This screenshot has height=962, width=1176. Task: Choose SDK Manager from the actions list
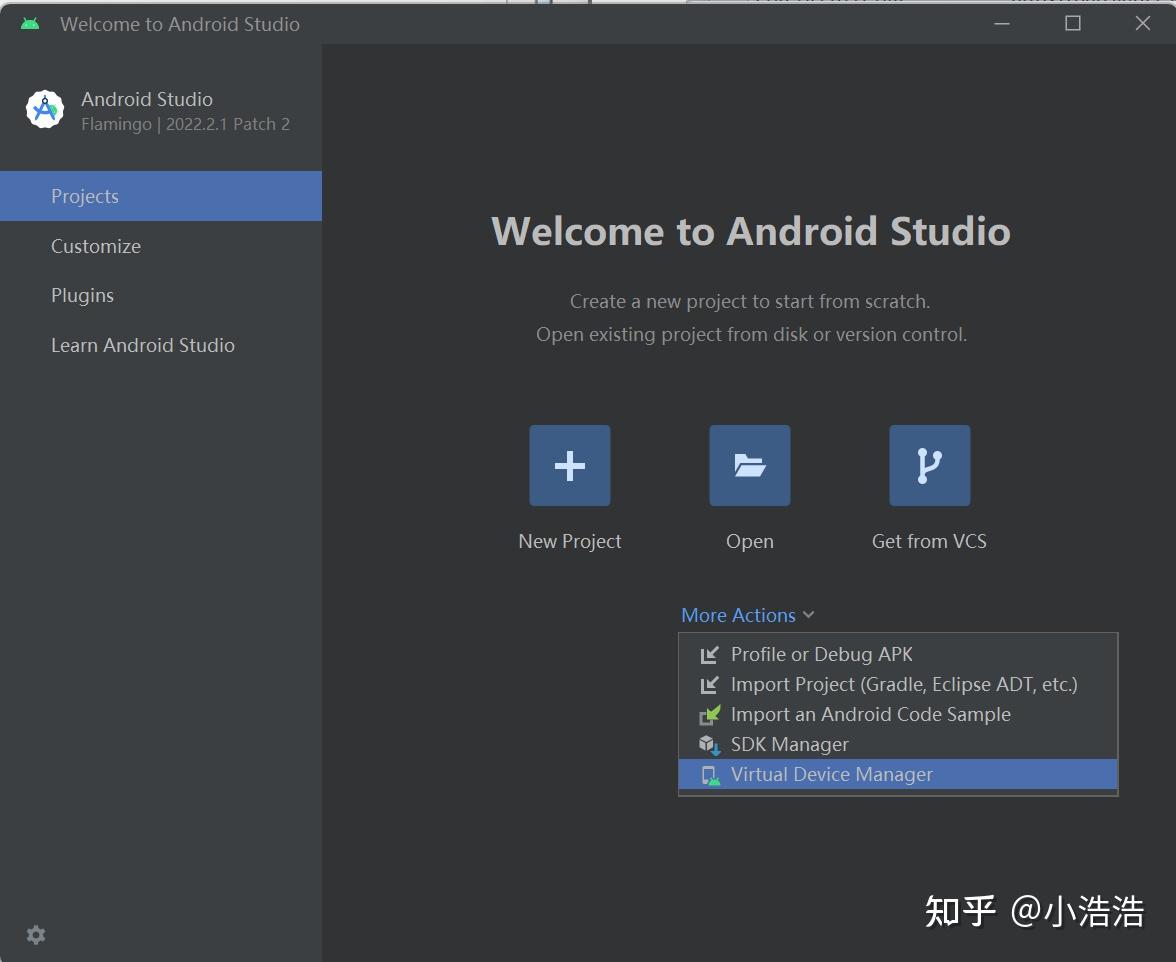789,744
